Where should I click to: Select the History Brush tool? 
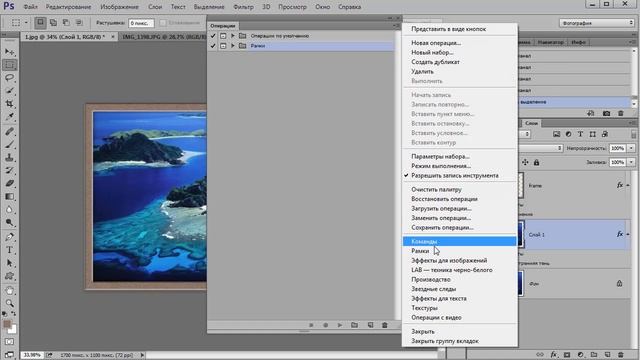coord(9,170)
